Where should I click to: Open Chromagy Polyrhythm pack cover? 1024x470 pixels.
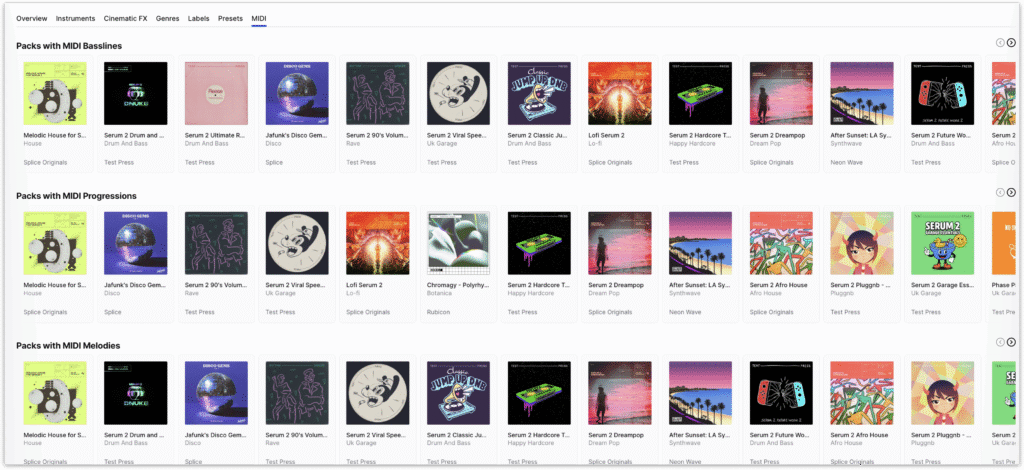(x=458, y=243)
